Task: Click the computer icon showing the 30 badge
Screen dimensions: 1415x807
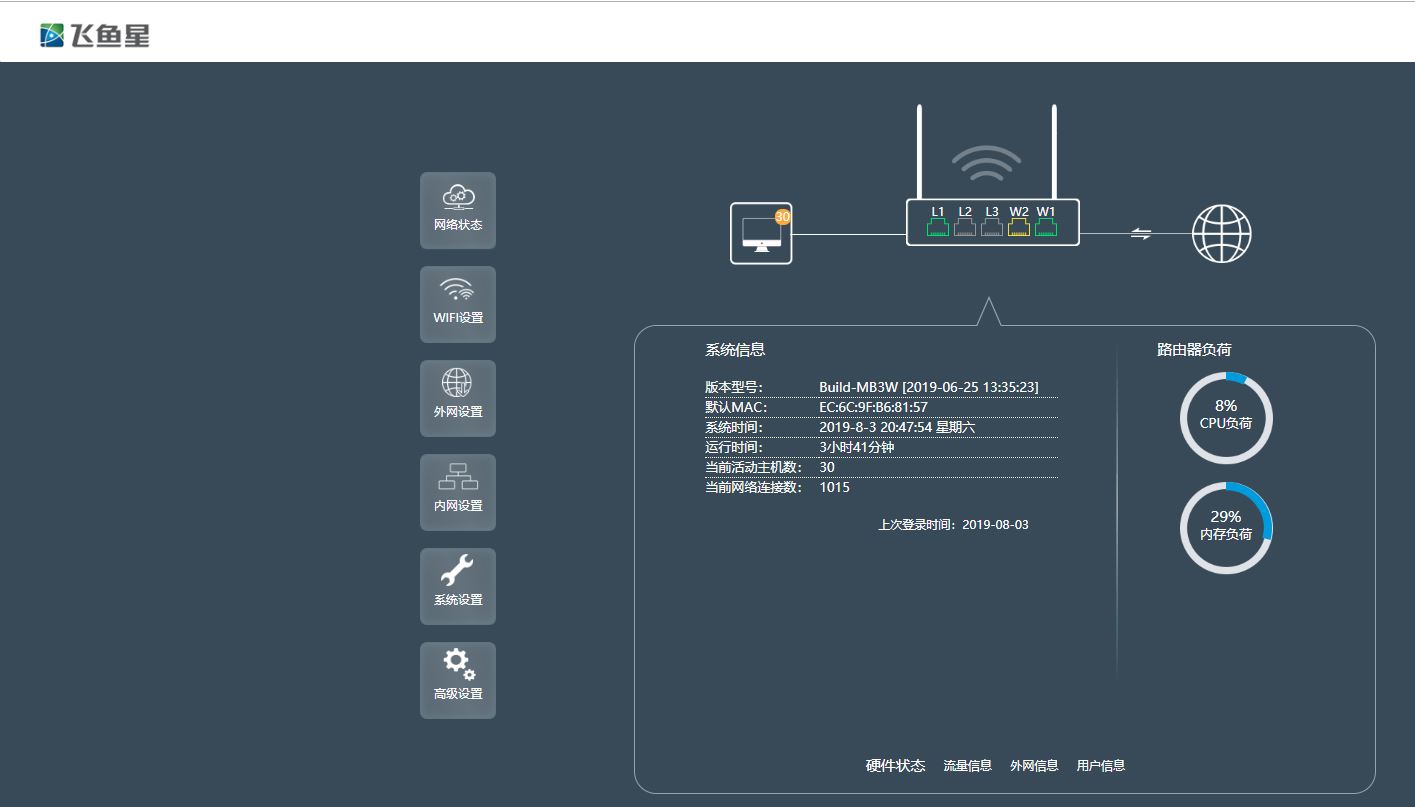Action: click(x=760, y=233)
